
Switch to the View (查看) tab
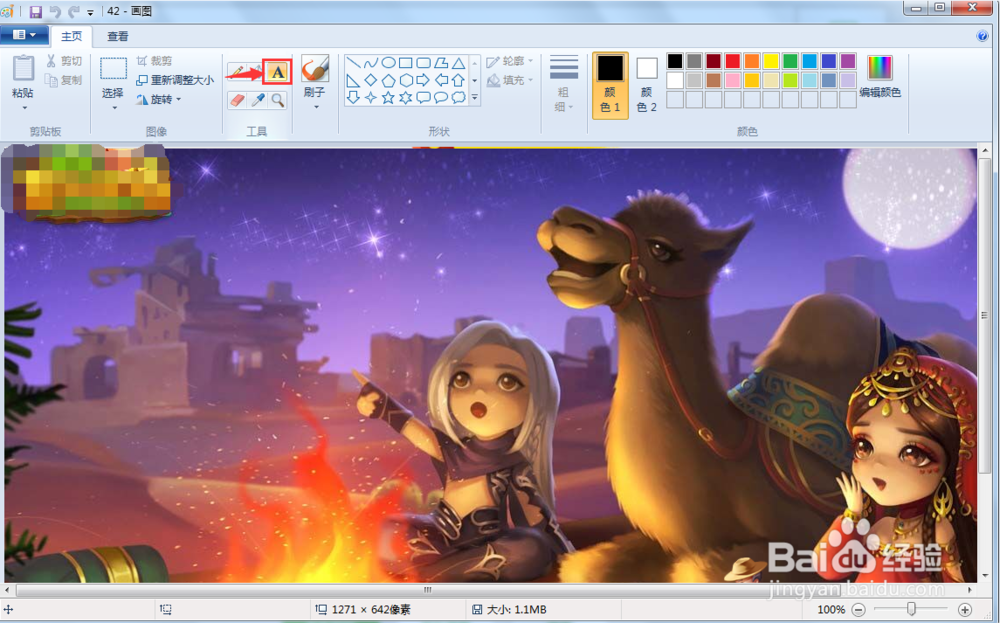[x=117, y=36]
